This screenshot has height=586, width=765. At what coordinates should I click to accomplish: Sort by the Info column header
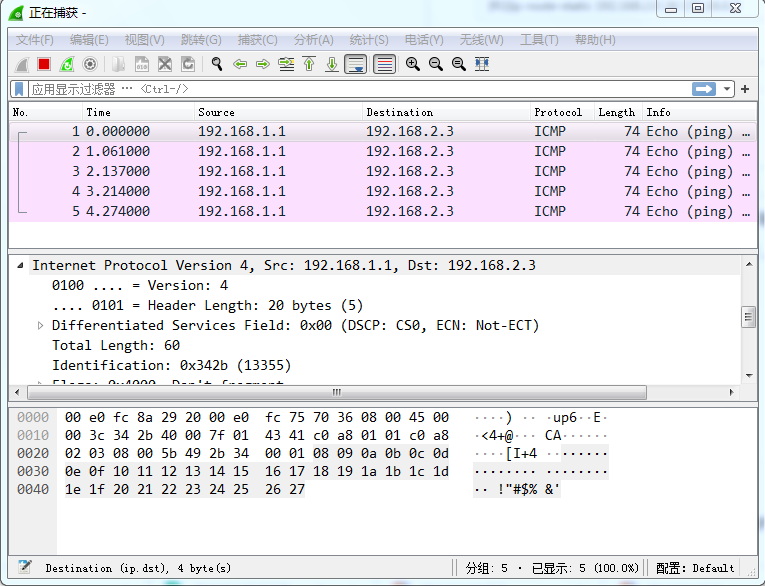click(x=699, y=112)
